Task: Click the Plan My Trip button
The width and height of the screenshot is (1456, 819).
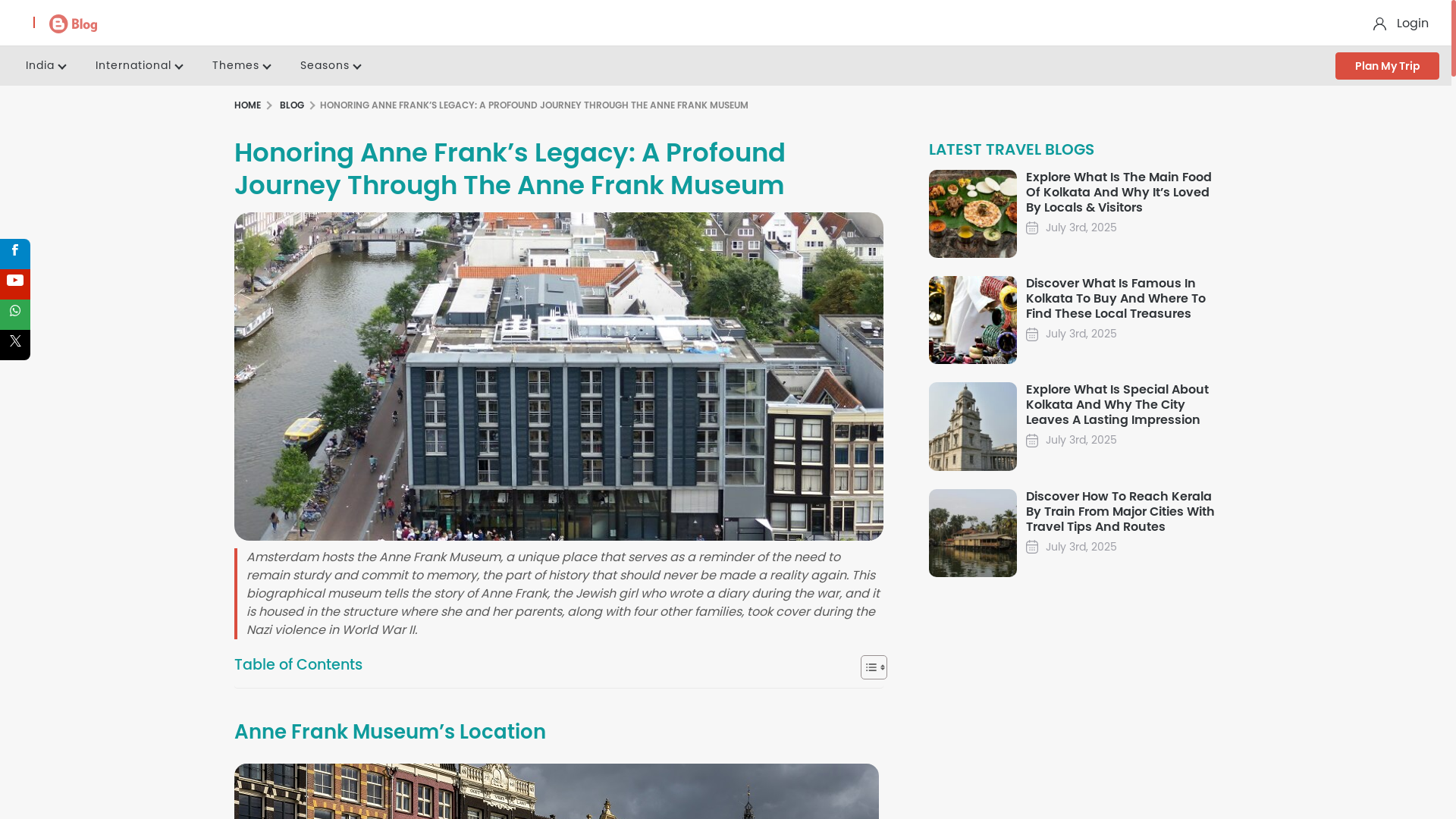Action: pos(1387,66)
